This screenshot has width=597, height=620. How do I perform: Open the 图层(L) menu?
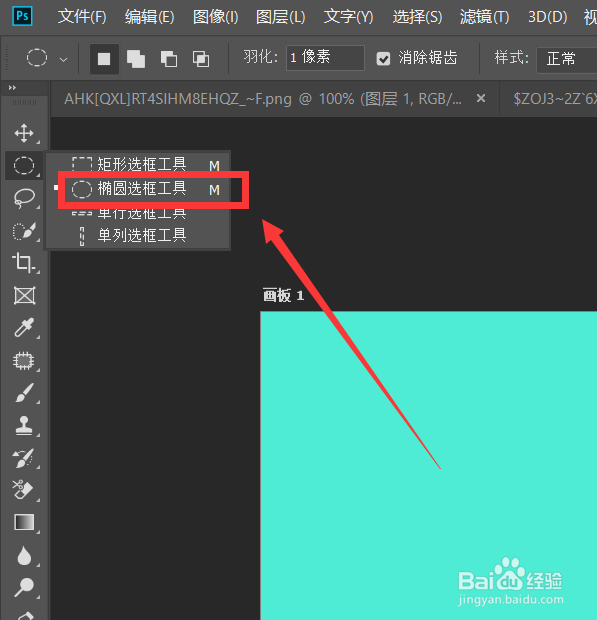[x=280, y=17]
